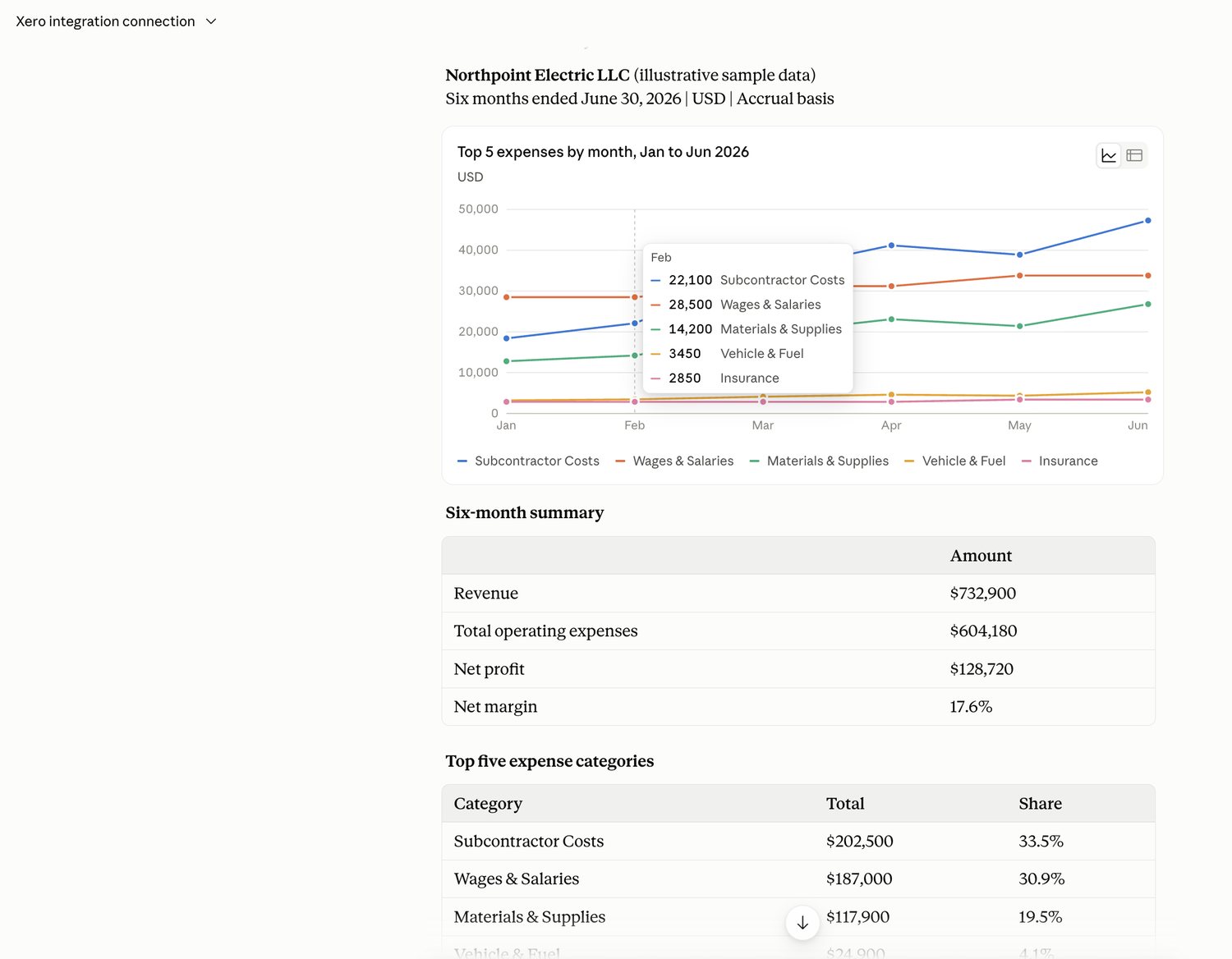Click the 22,100 Subcontractor Costs tooltip value
Image resolution: width=1232 pixels, height=959 pixels.
(x=690, y=280)
